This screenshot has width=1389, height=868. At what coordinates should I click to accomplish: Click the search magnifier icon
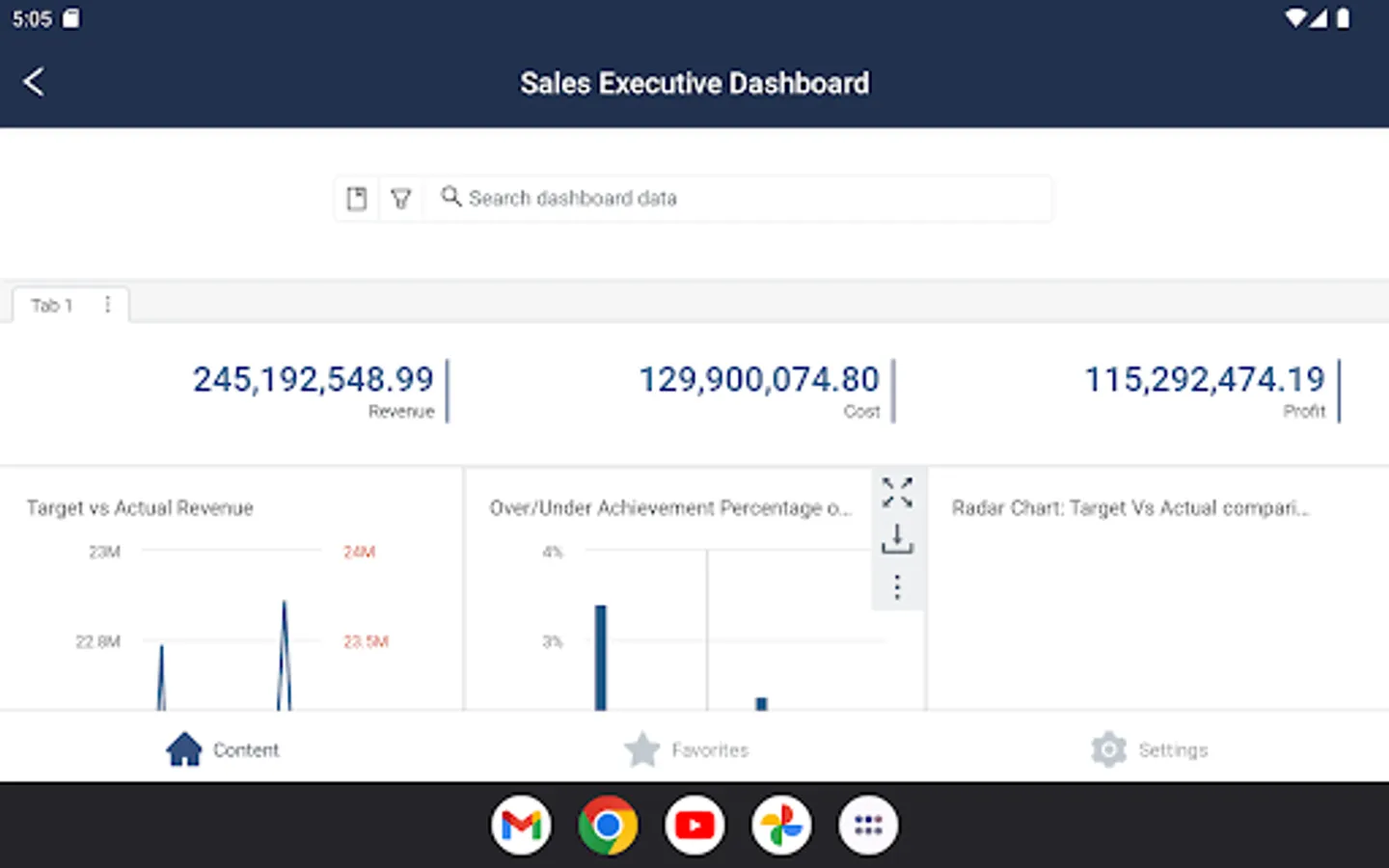(450, 197)
